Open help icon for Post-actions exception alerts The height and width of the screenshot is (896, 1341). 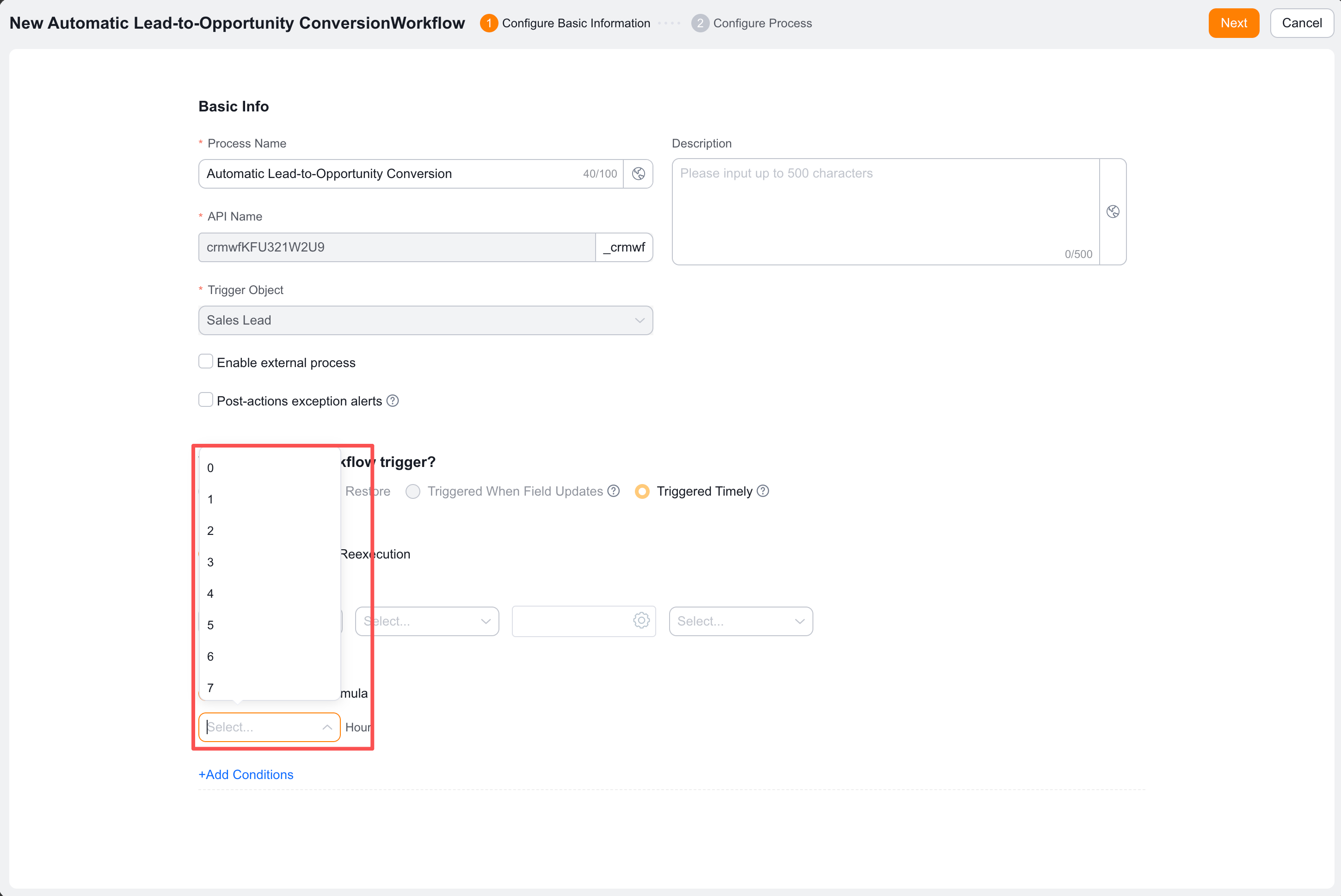(393, 401)
